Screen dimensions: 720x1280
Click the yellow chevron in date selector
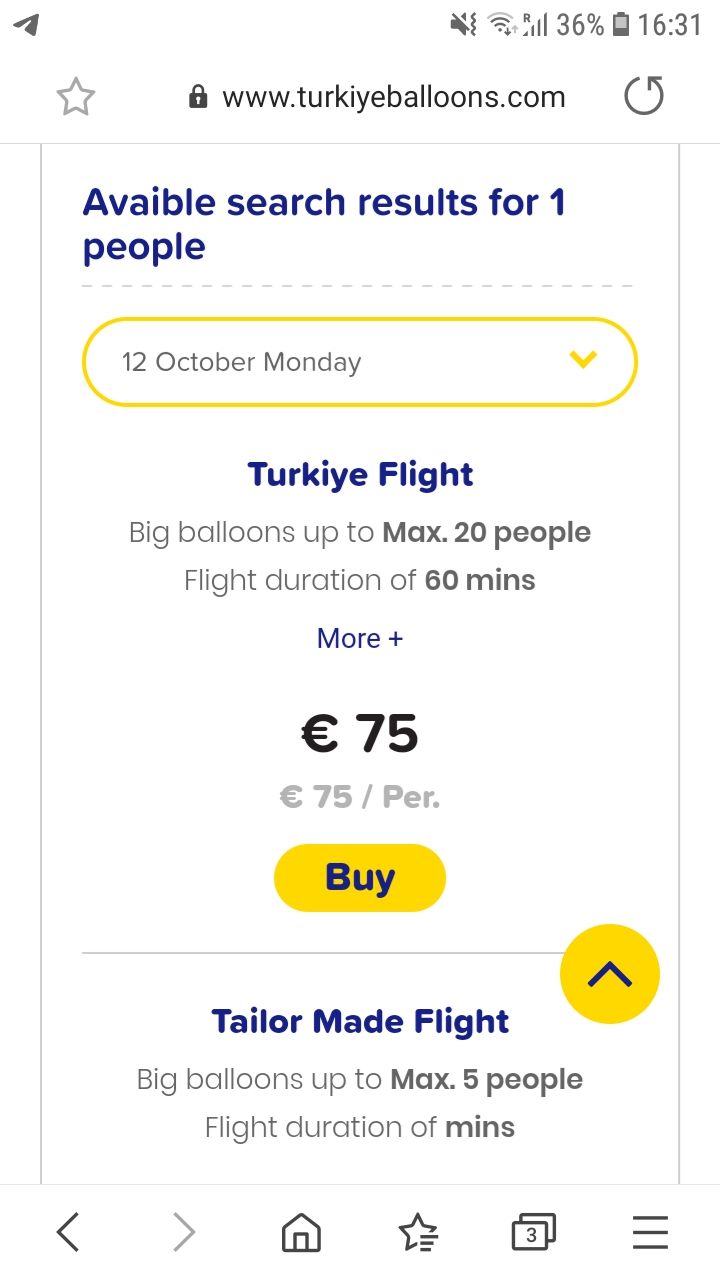click(583, 359)
